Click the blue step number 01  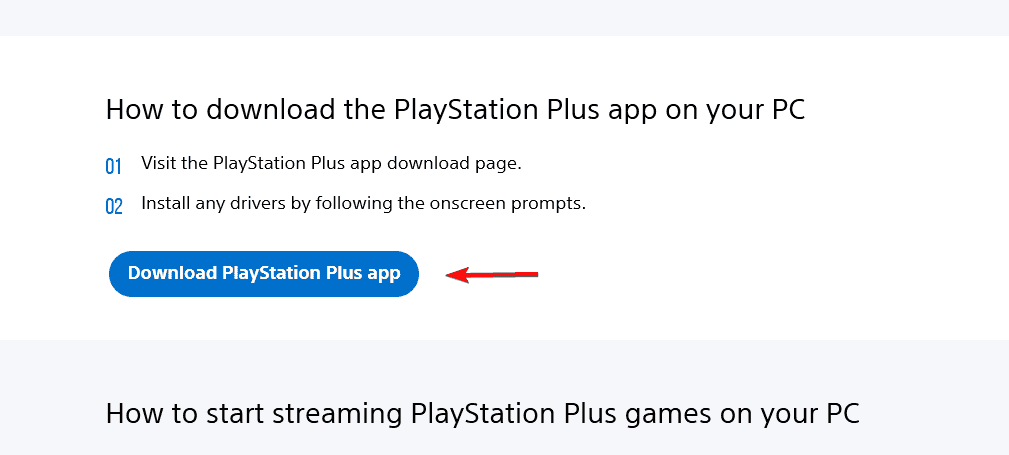pos(114,166)
